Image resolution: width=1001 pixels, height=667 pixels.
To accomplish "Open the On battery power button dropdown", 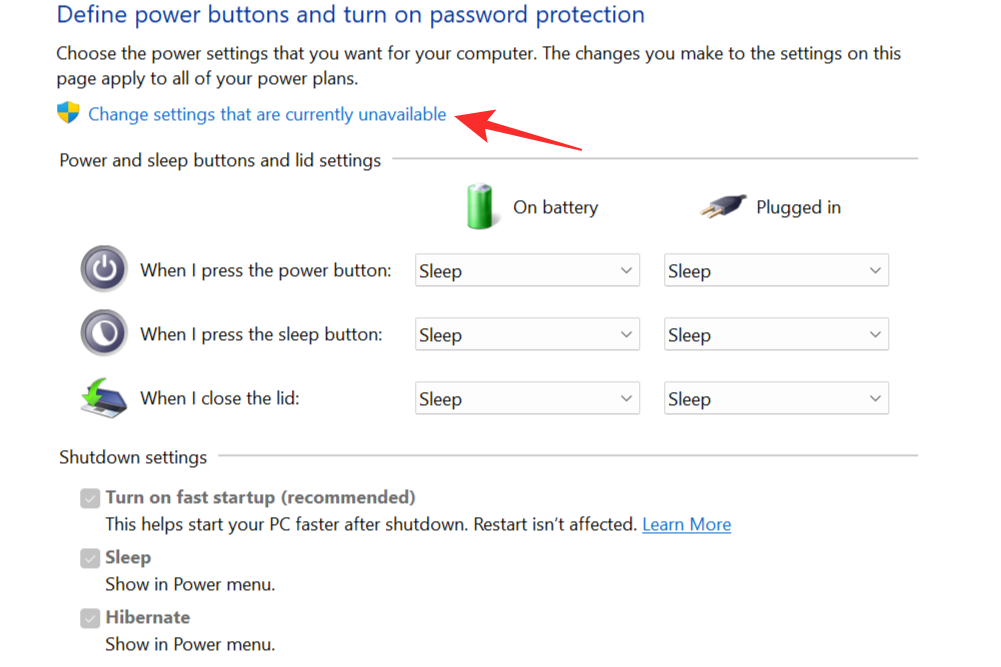I will click(x=527, y=269).
